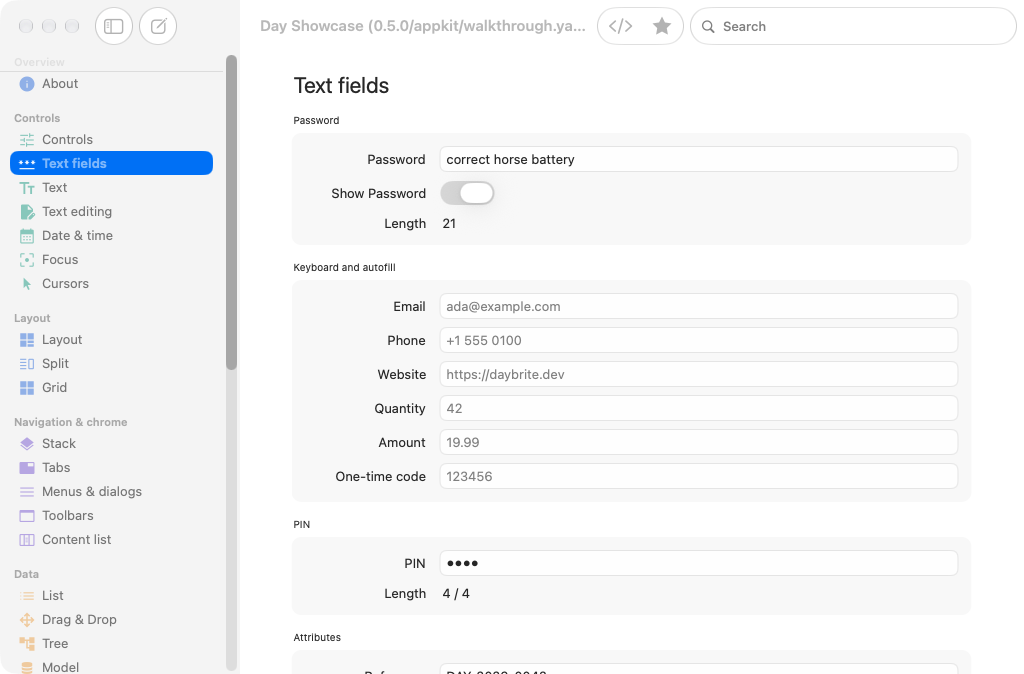Click the Tabs icon in sidebar
Image resolution: width=1024 pixels, height=674 pixels.
point(27,468)
